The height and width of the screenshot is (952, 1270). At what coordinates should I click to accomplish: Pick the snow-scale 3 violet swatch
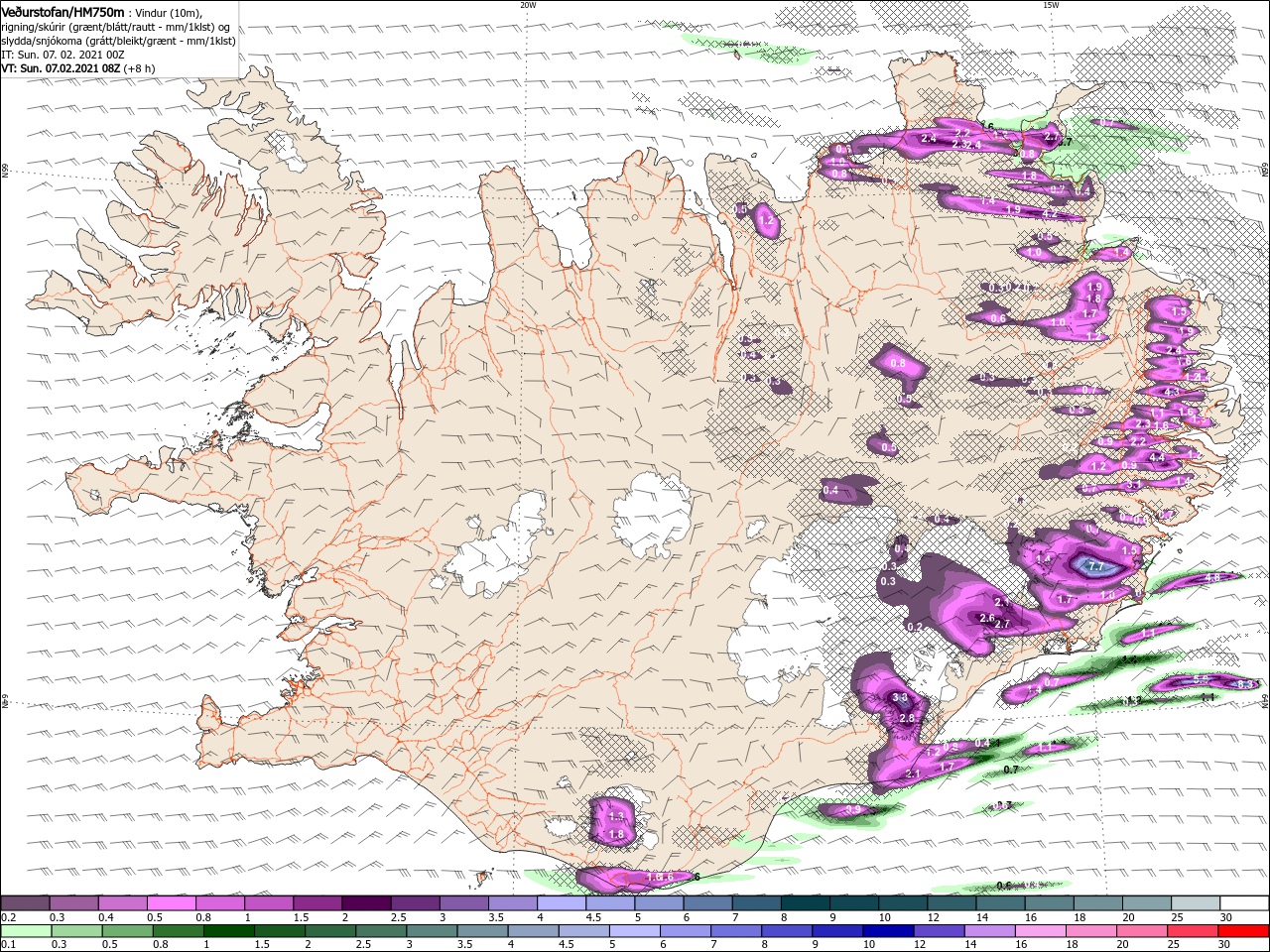coord(464,903)
